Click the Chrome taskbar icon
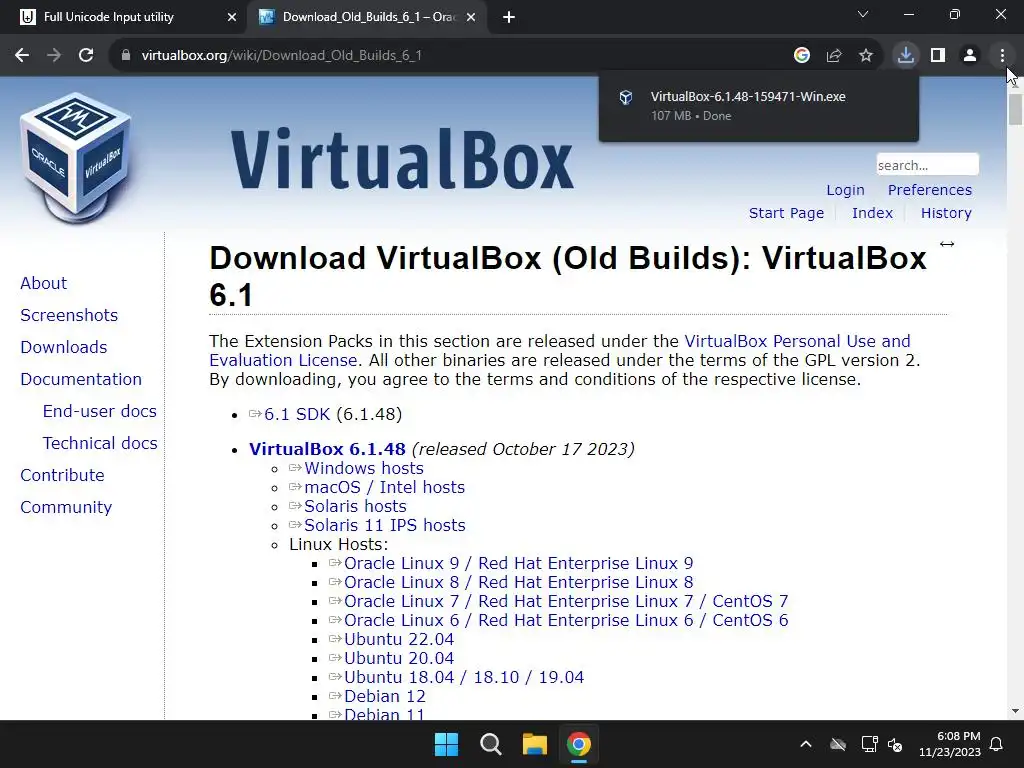This screenshot has width=1024, height=768. (579, 744)
